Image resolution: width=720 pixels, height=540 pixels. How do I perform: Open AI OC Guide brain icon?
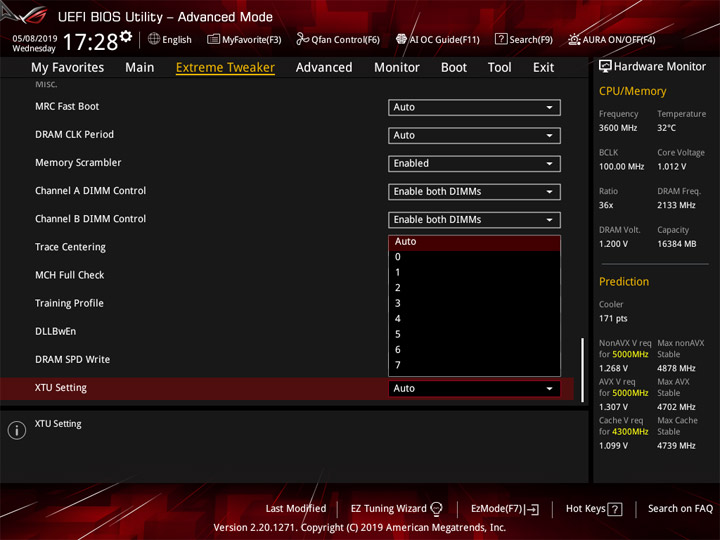coord(401,39)
